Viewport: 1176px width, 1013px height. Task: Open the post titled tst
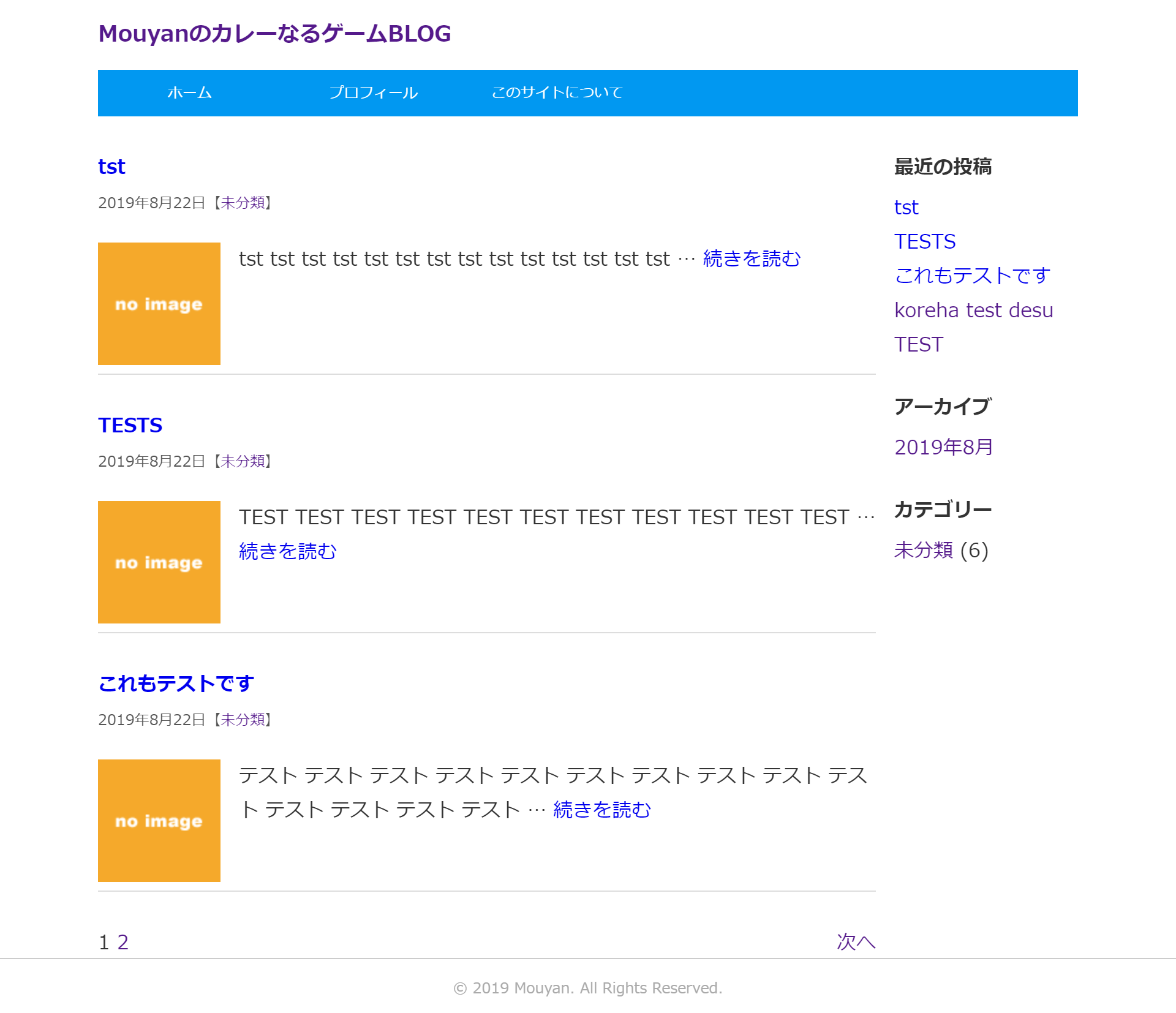[x=111, y=166]
